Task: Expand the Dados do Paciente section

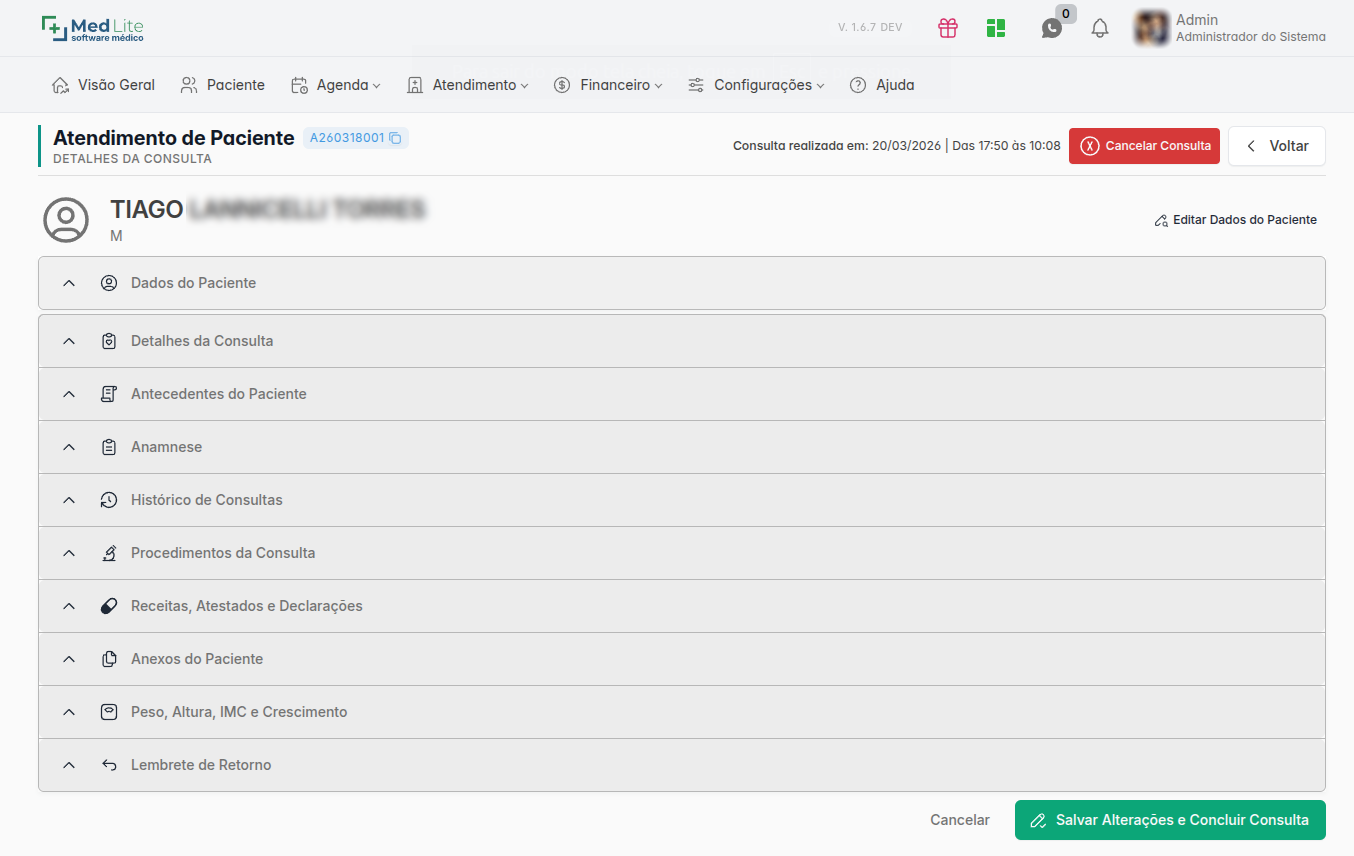Action: click(x=682, y=283)
